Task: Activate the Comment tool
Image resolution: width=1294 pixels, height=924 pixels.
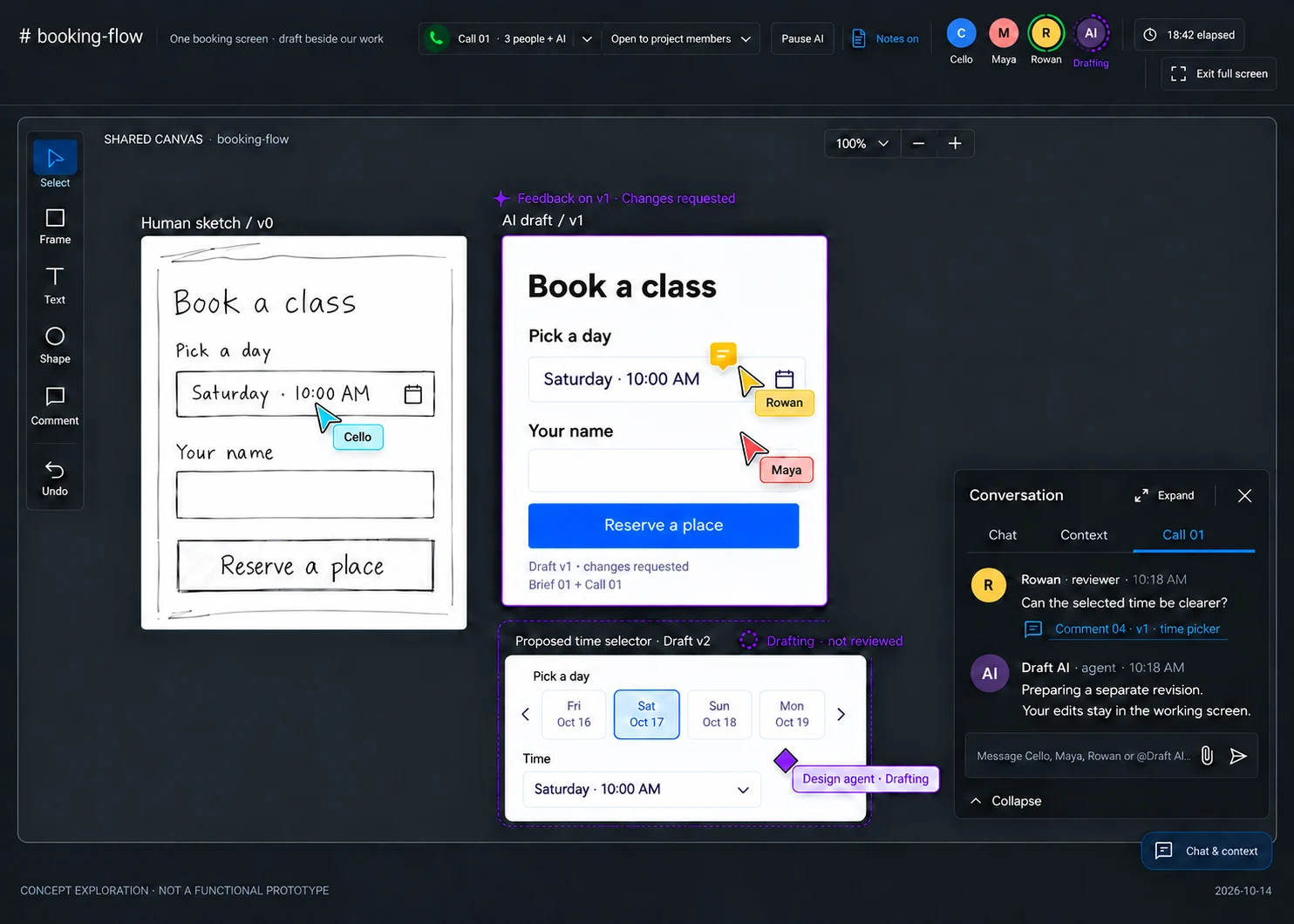Action: 55,406
